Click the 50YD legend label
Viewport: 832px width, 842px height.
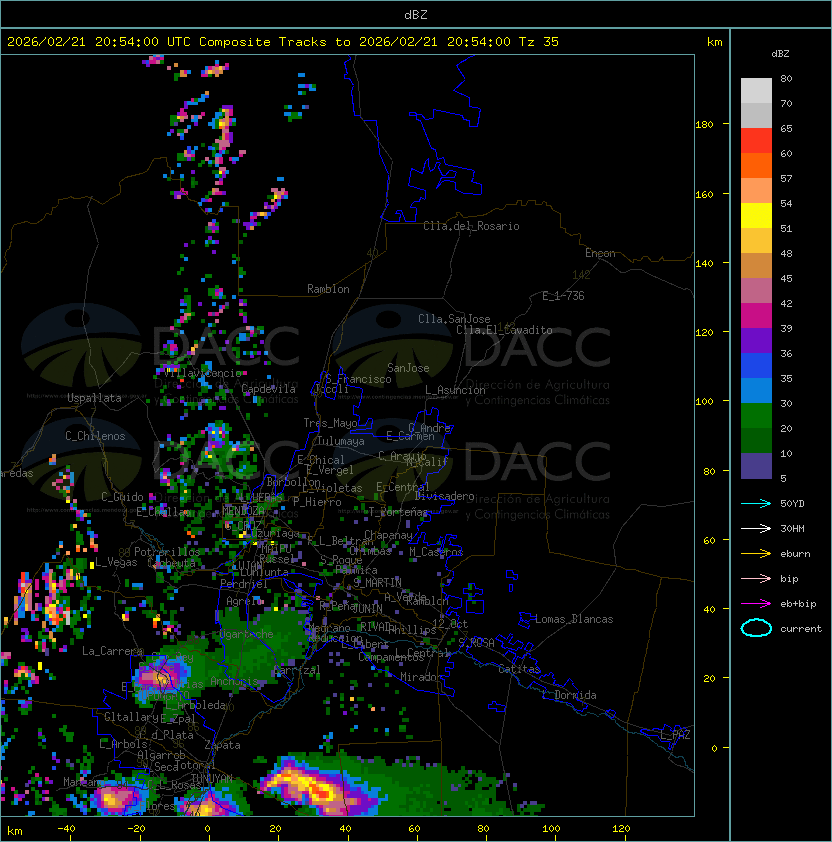(792, 503)
